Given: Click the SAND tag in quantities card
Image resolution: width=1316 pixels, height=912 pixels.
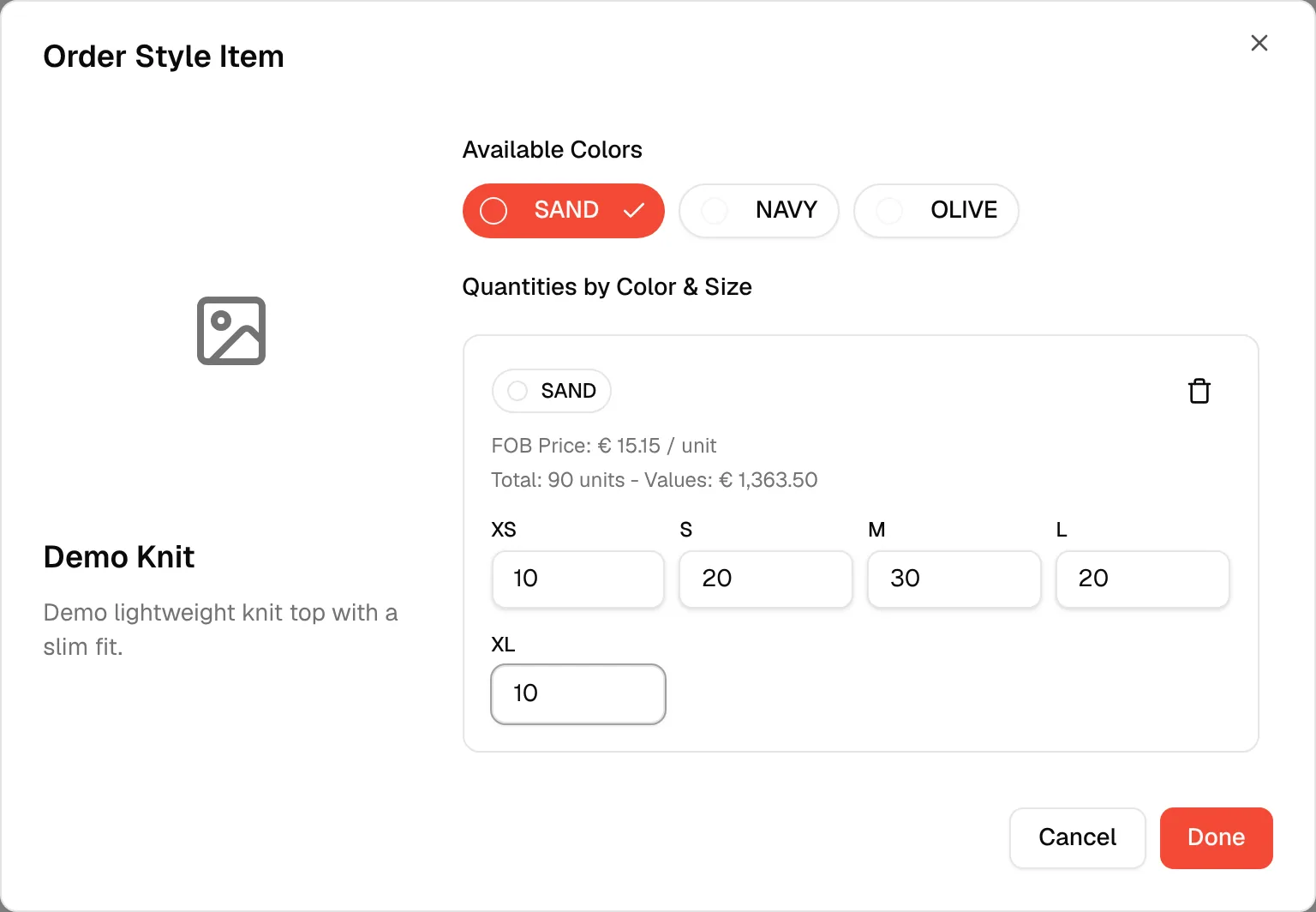Looking at the screenshot, I should 552,391.
